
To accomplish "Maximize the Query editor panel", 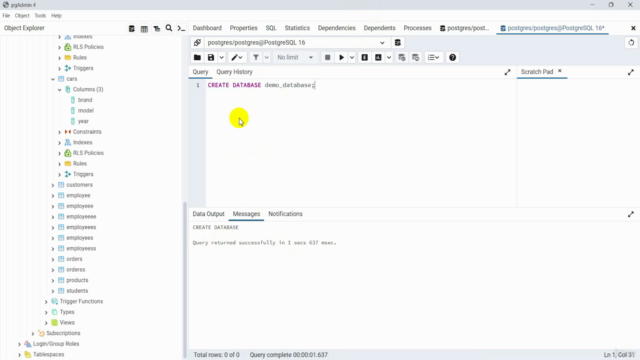I will (507, 72).
